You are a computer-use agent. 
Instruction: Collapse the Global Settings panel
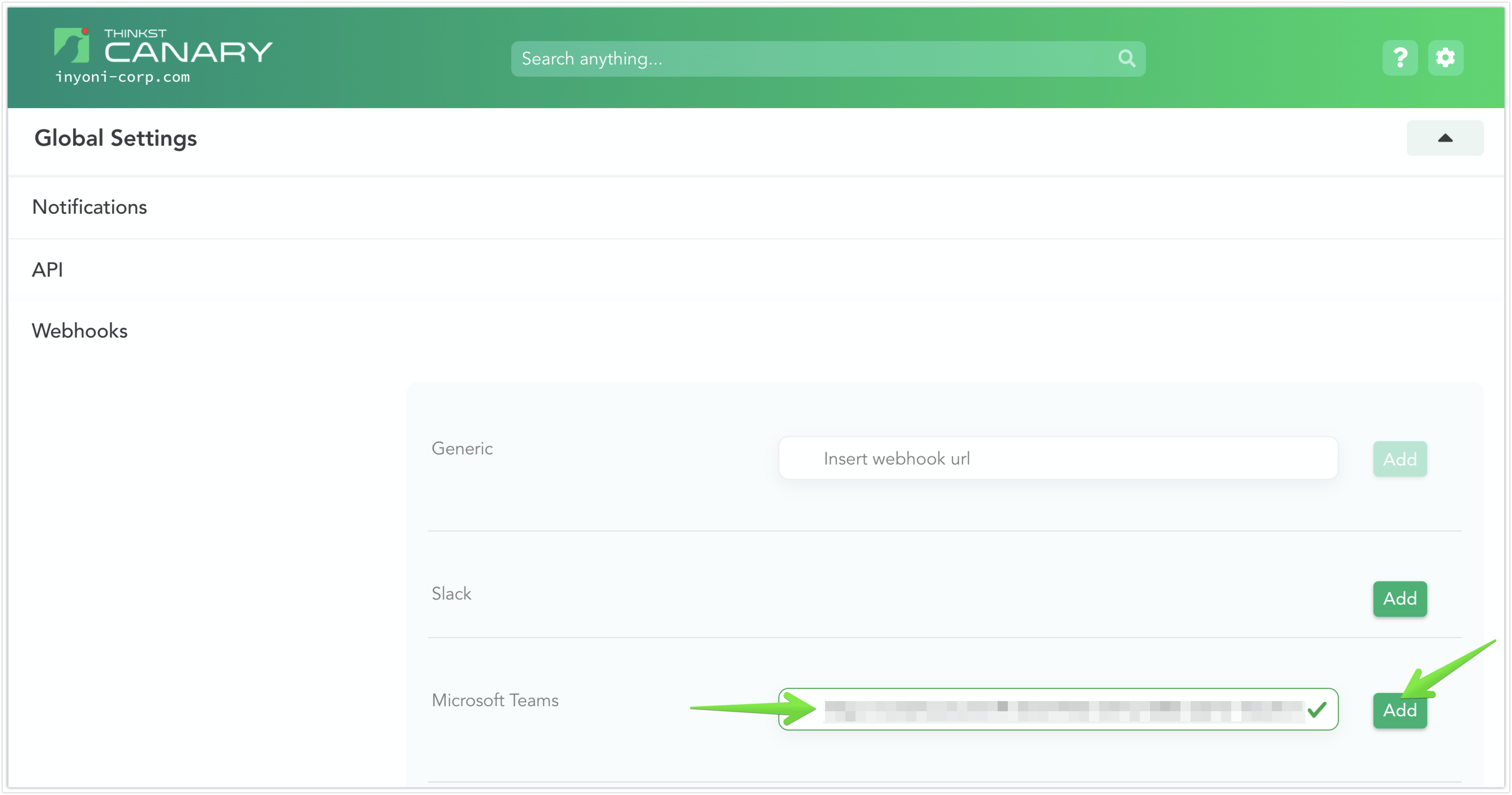pyautogui.click(x=1444, y=138)
